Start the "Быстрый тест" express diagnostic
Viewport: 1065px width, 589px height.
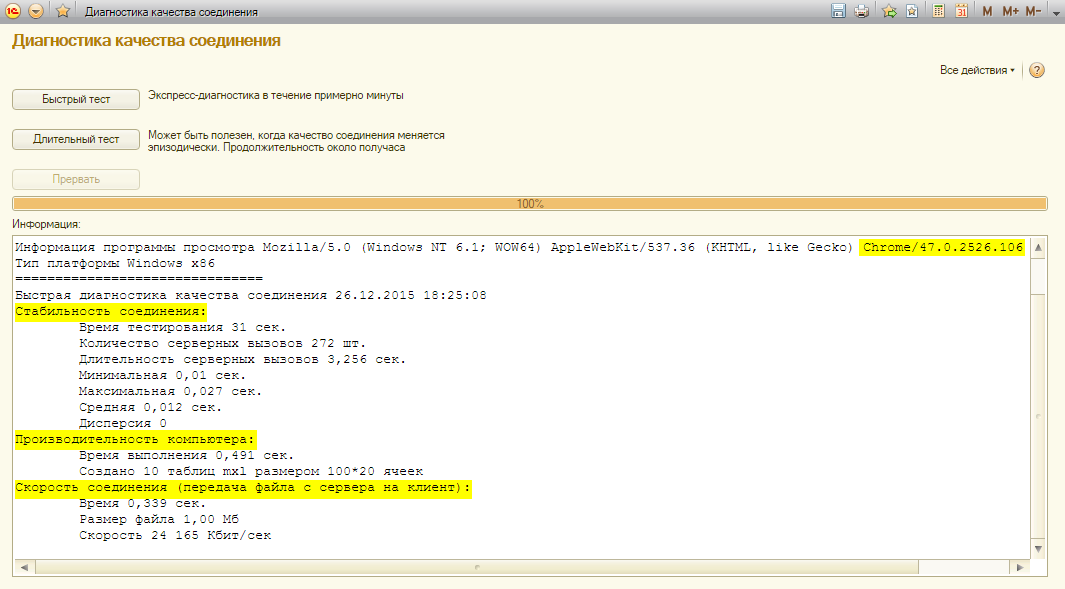[76, 100]
